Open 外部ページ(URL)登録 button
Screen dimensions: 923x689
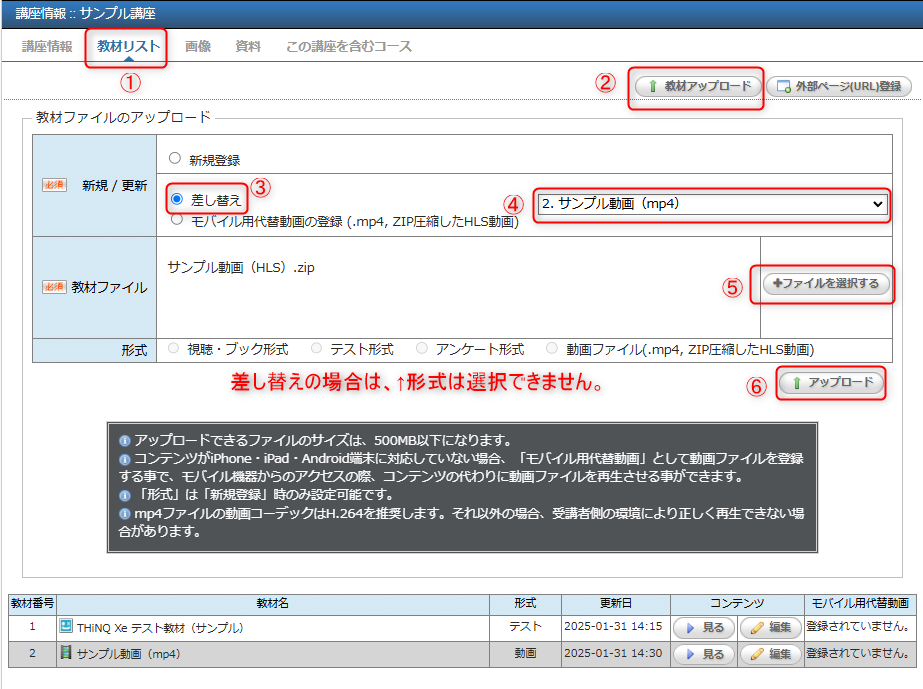coord(839,87)
